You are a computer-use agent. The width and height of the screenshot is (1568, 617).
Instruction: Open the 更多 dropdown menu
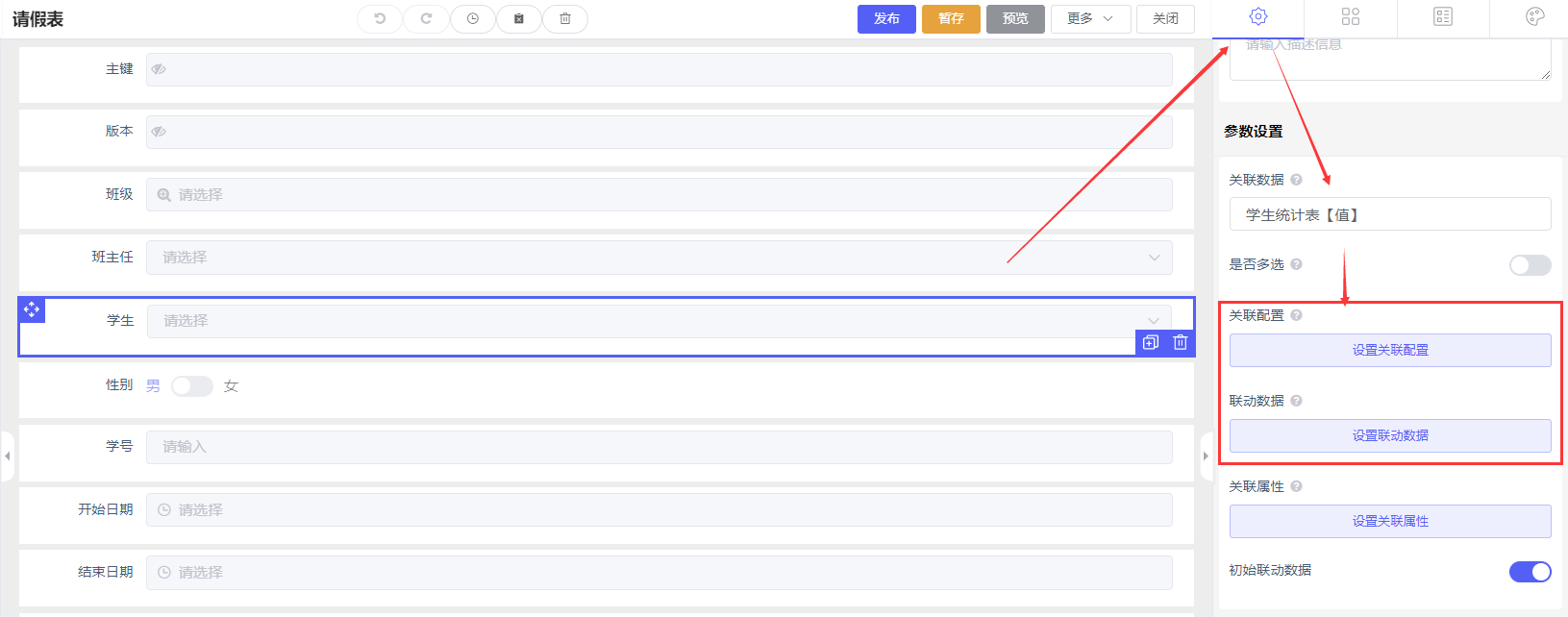pyautogui.click(x=1090, y=18)
